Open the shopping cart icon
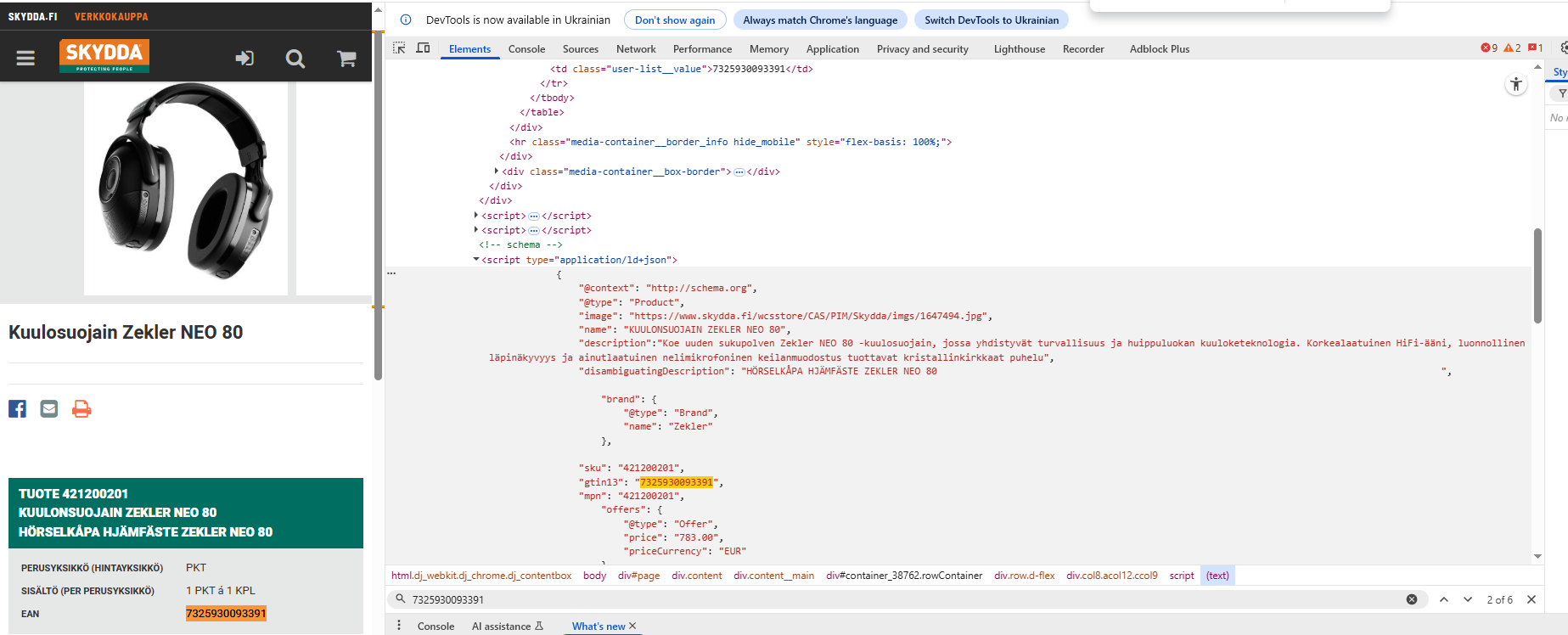This screenshot has width=1568, height=635. tap(346, 59)
